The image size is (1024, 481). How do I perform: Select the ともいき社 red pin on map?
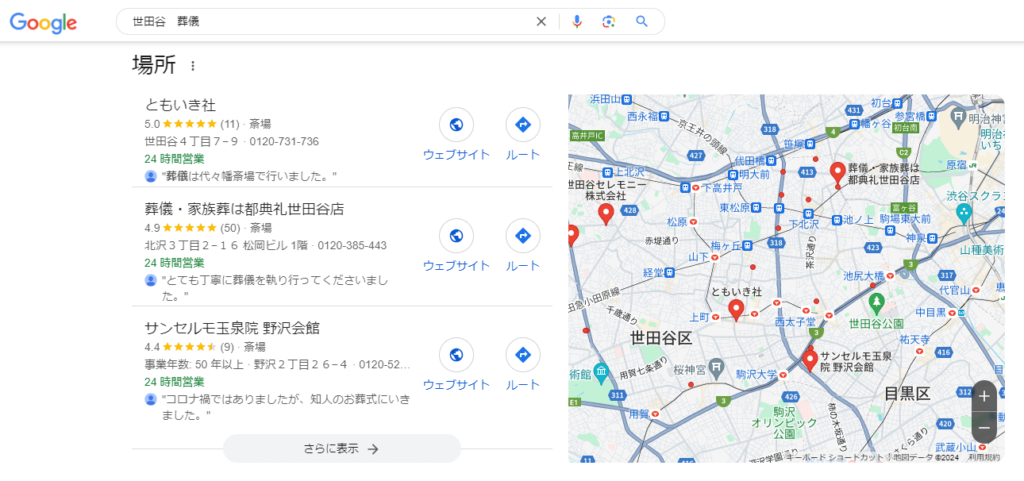(x=736, y=310)
